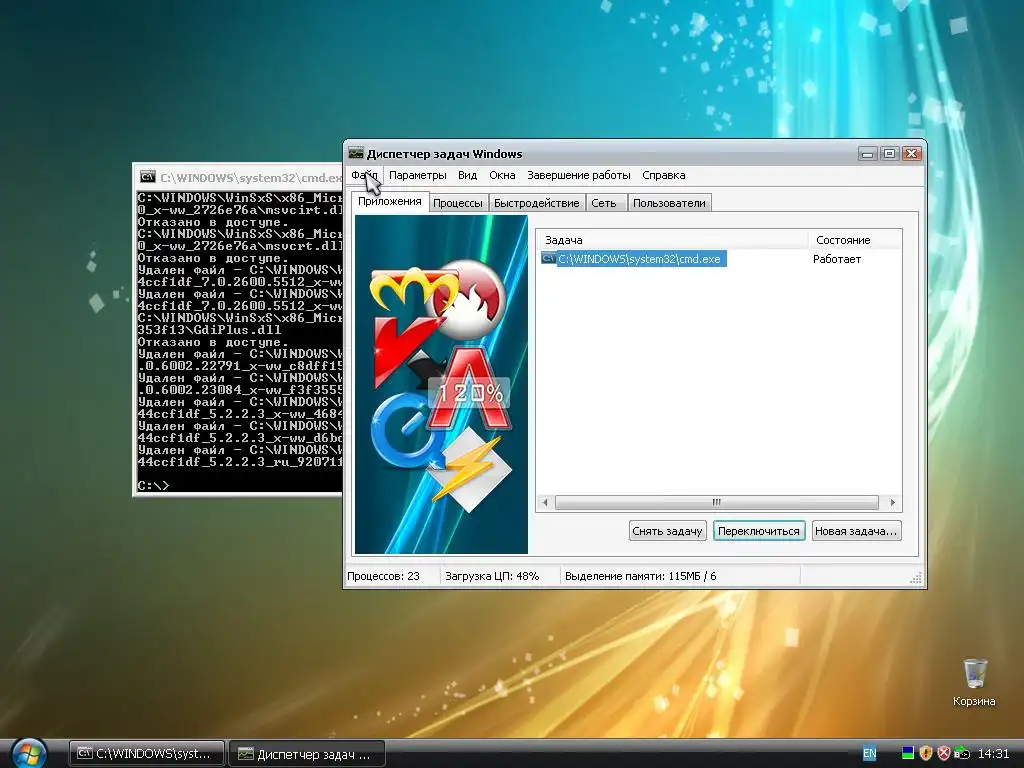The width and height of the screenshot is (1024, 768).
Task: Click the Работает status cell
Action: [837, 259]
